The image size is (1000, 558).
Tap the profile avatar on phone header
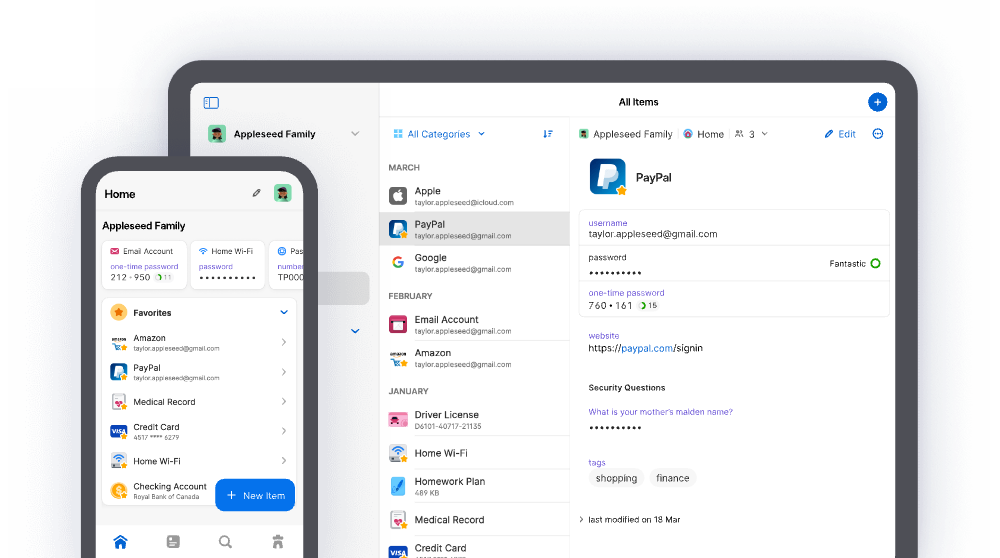283,193
